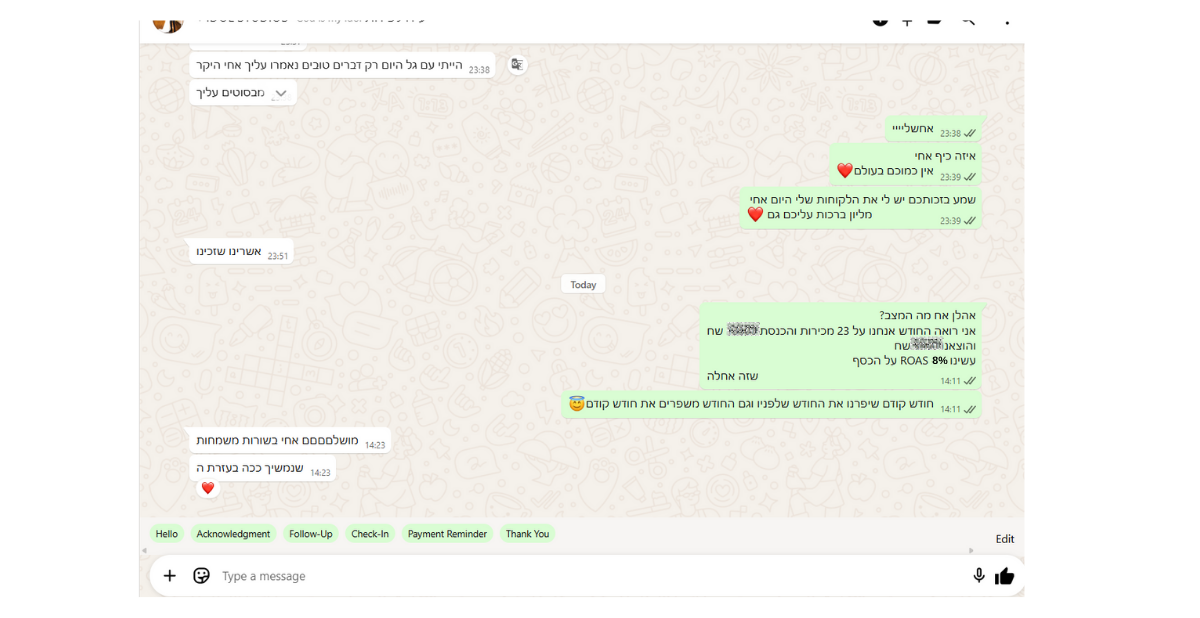Image resolution: width=1200 pixels, height=618 pixels.
Task: Start voice recording with the microphone icon
Action: [x=979, y=576]
